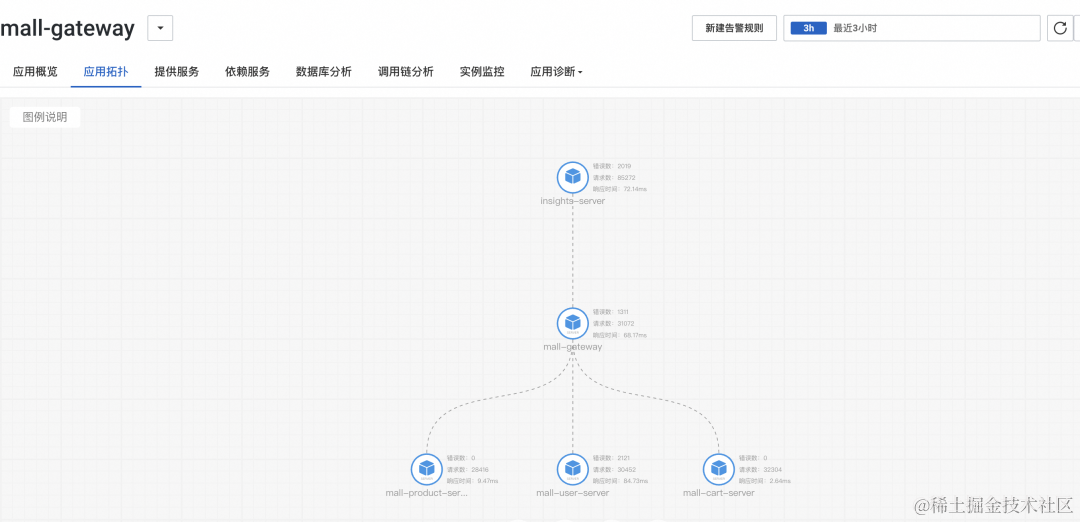Screen dimensions: 1080x522
Task: Click the mall-cart-server node label
Action: pyautogui.click(x=718, y=492)
